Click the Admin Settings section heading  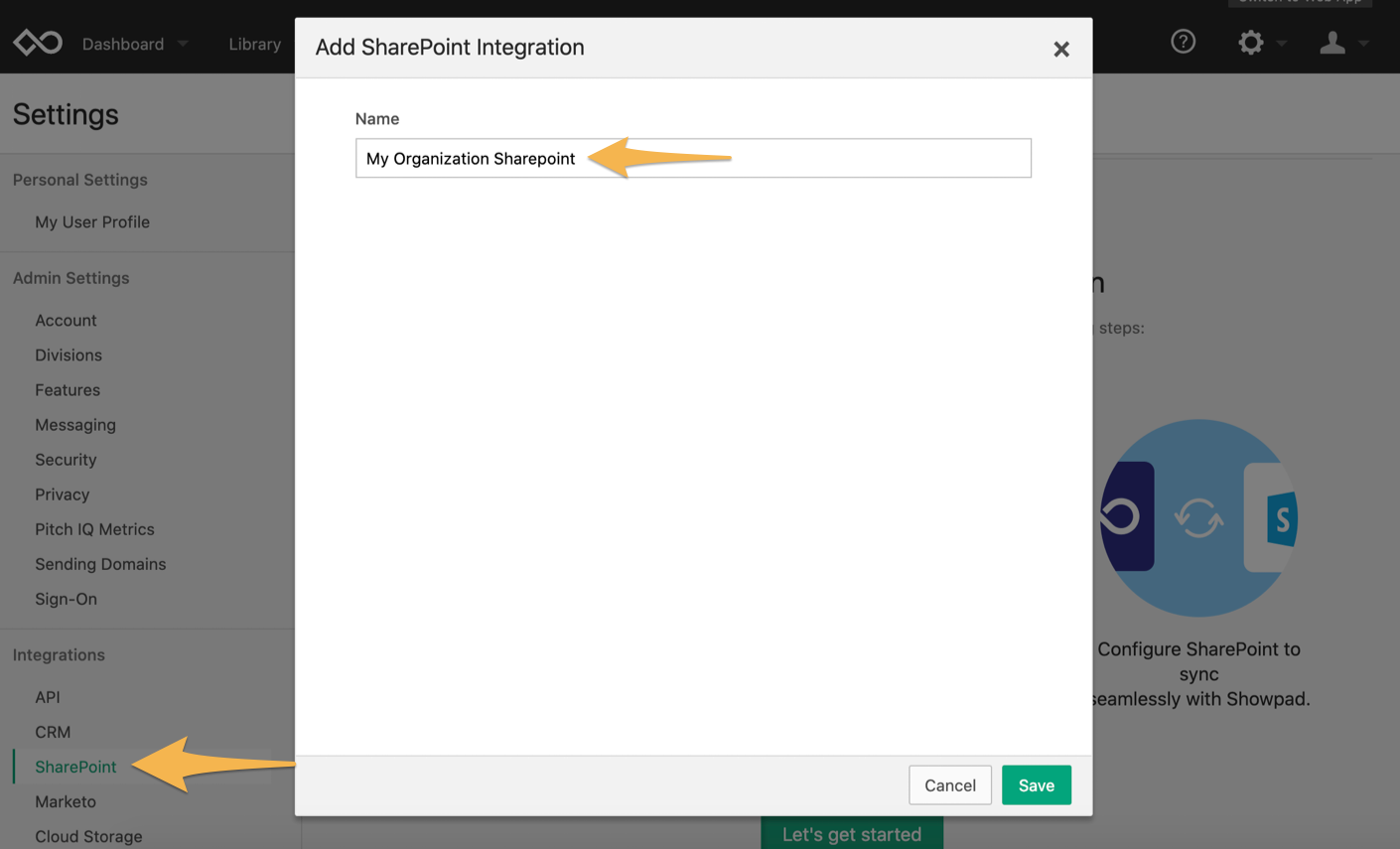click(71, 278)
